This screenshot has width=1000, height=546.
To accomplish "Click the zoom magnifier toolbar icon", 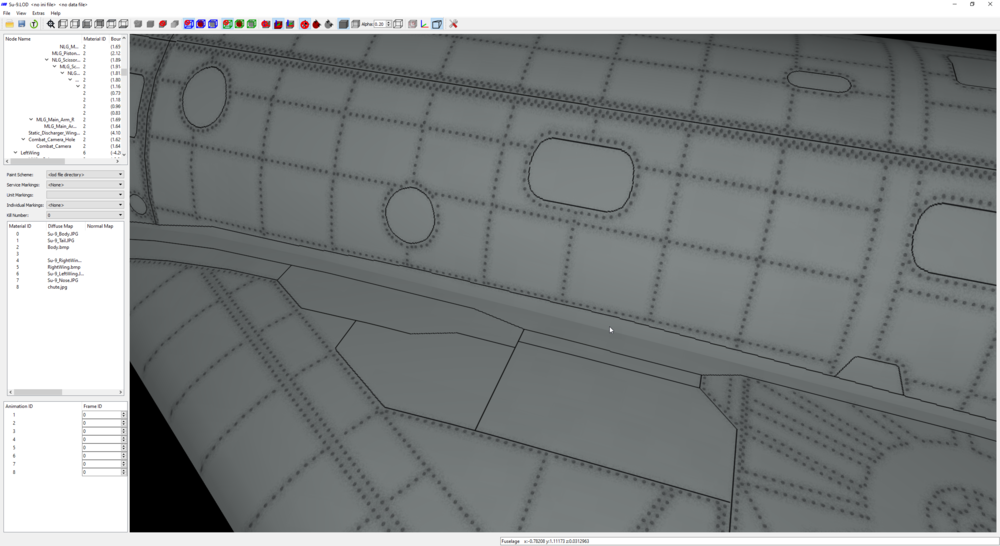I will point(50,24).
